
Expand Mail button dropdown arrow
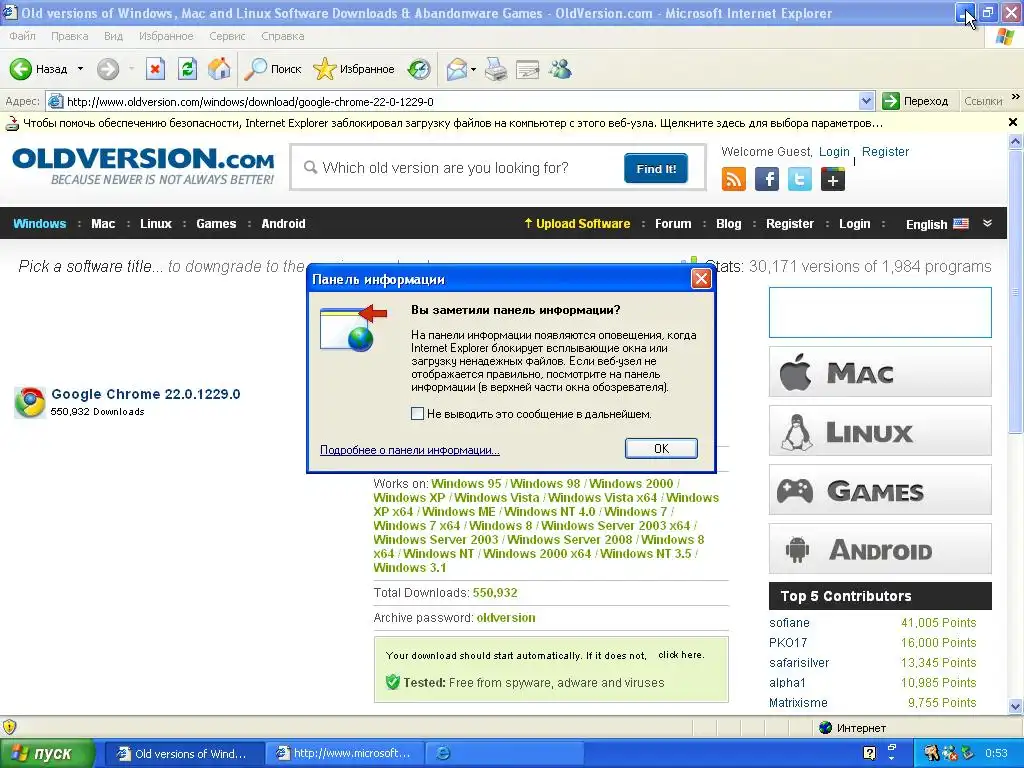[x=473, y=69]
